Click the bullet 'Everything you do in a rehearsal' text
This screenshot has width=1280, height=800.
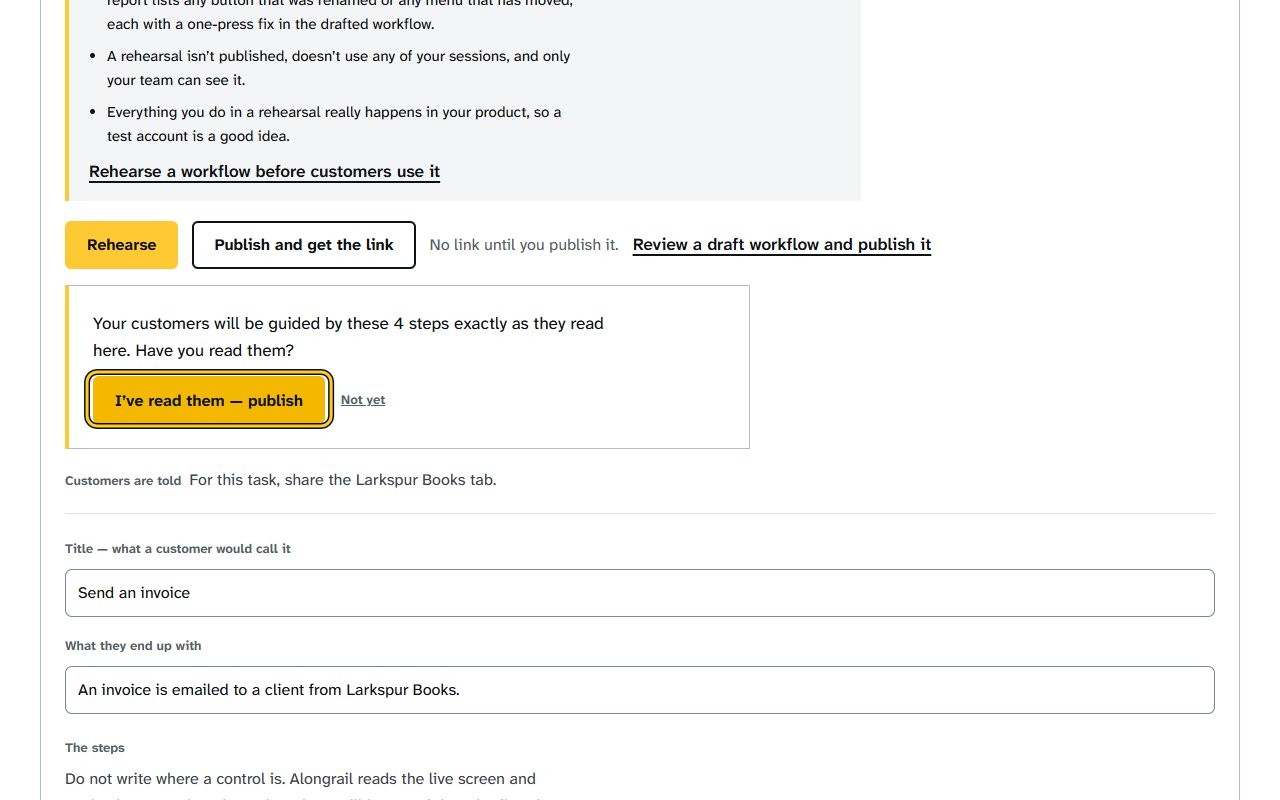334,124
